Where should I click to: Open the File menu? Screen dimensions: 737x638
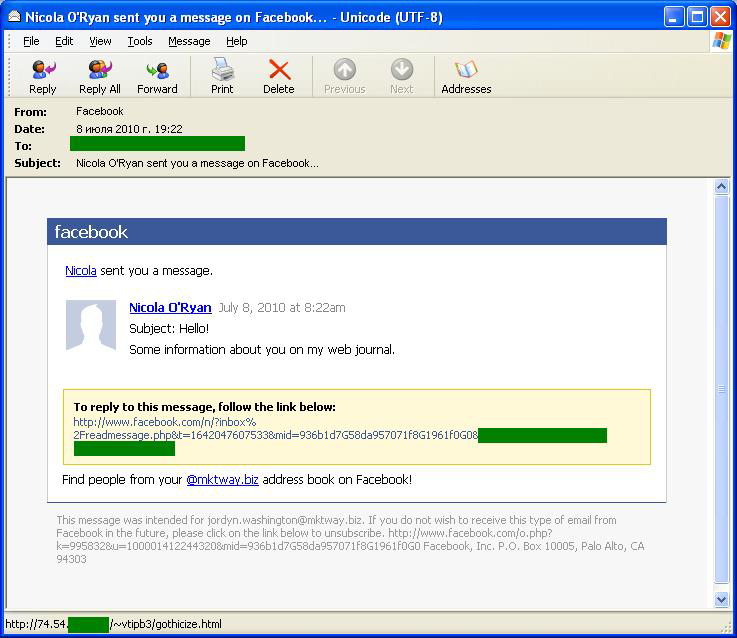coord(31,41)
